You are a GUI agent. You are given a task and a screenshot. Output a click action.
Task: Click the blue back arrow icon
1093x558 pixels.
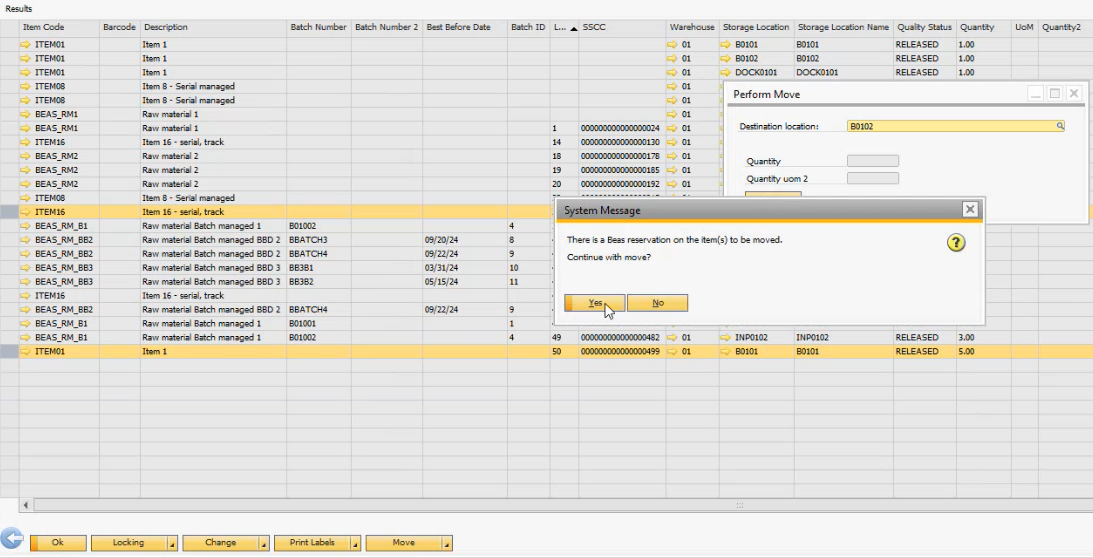[12, 540]
